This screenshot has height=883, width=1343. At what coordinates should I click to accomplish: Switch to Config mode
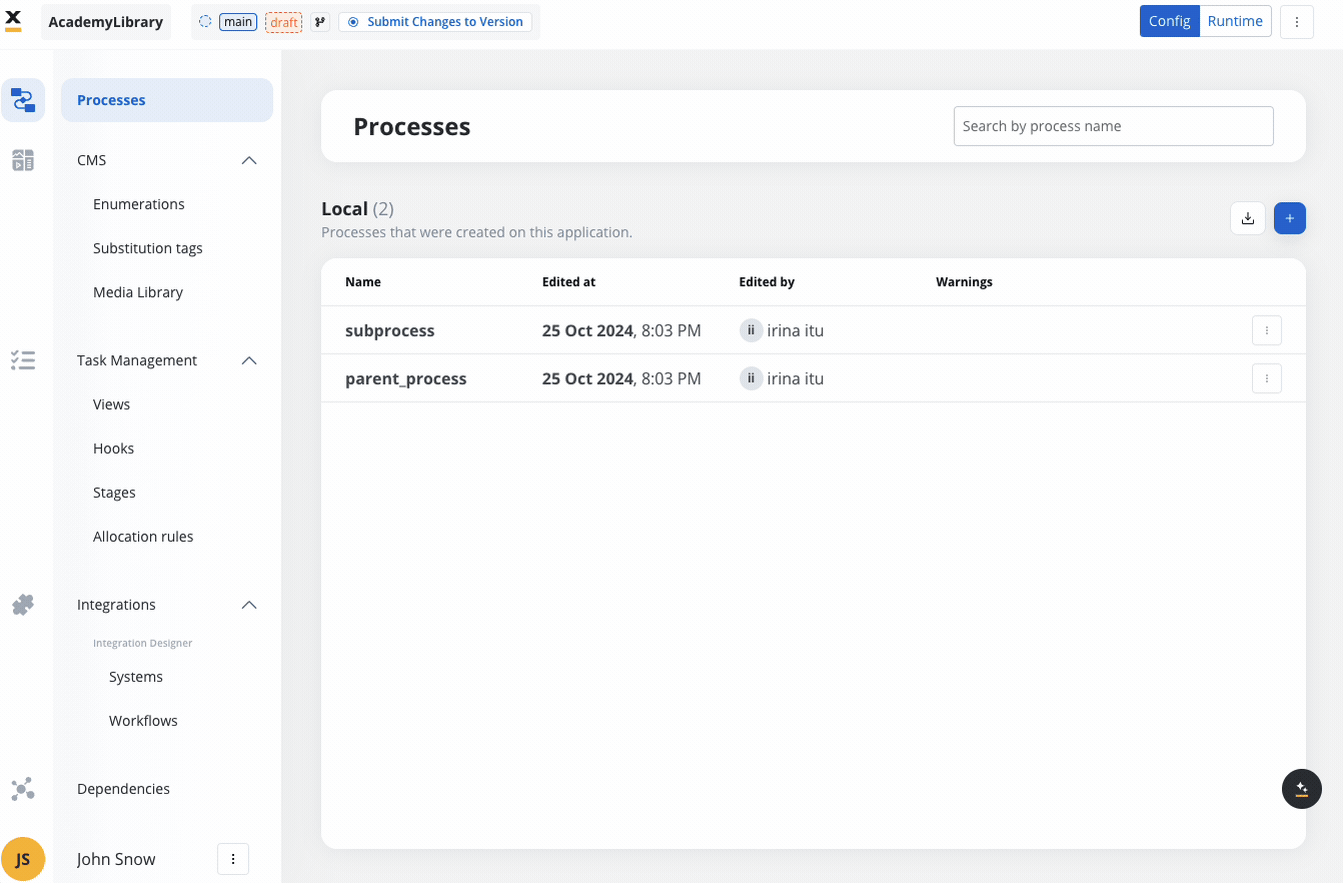click(x=1169, y=21)
